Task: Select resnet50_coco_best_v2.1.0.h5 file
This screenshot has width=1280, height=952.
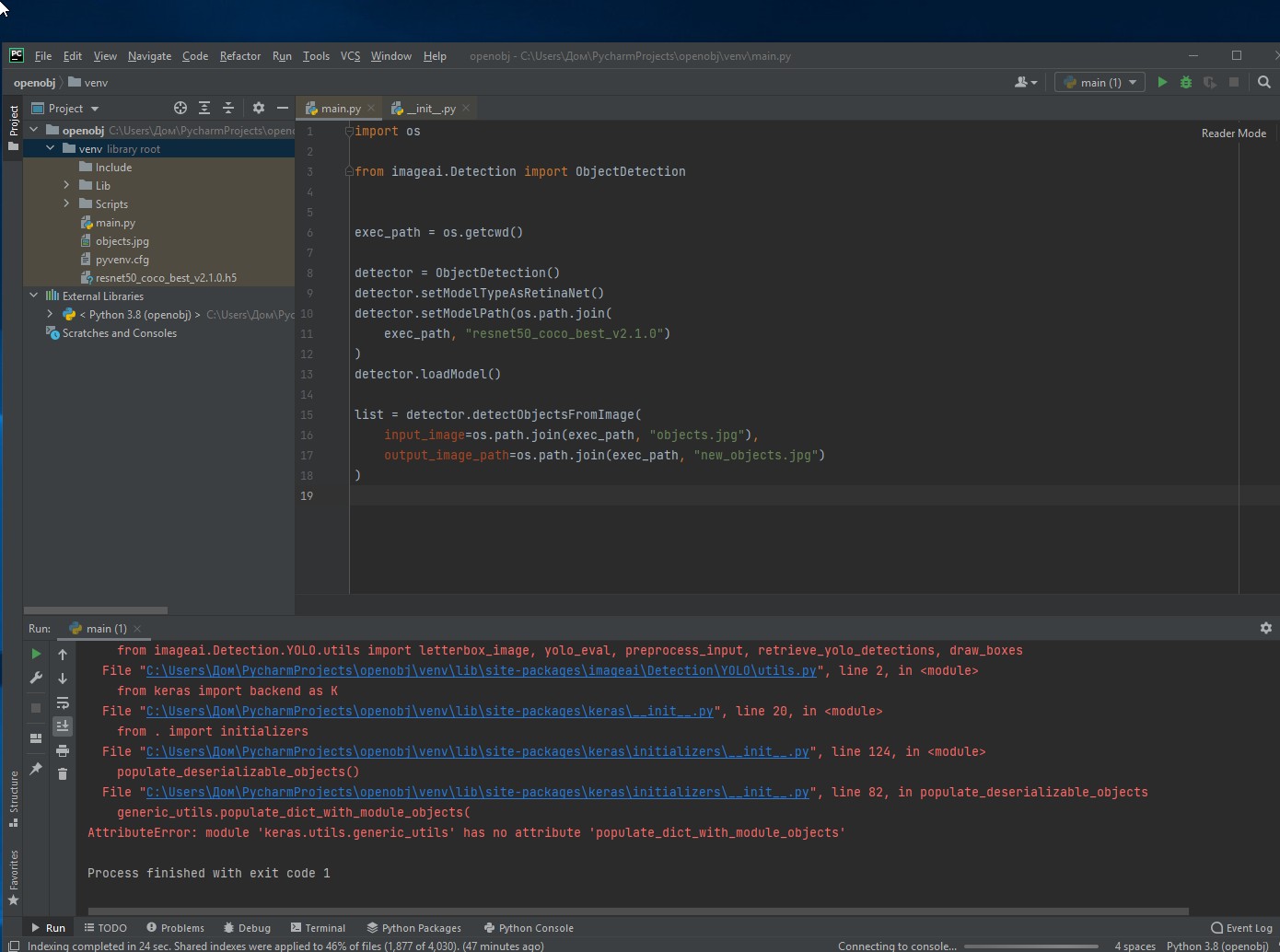Action: 166,278
